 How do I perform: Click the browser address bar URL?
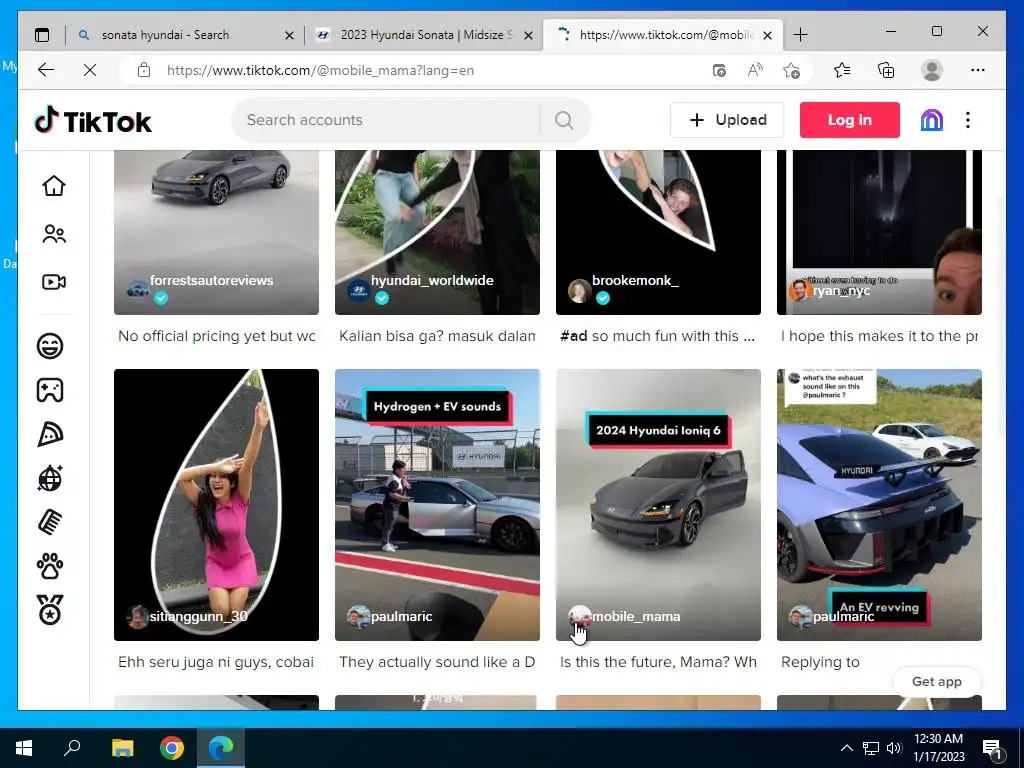[x=320, y=71]
